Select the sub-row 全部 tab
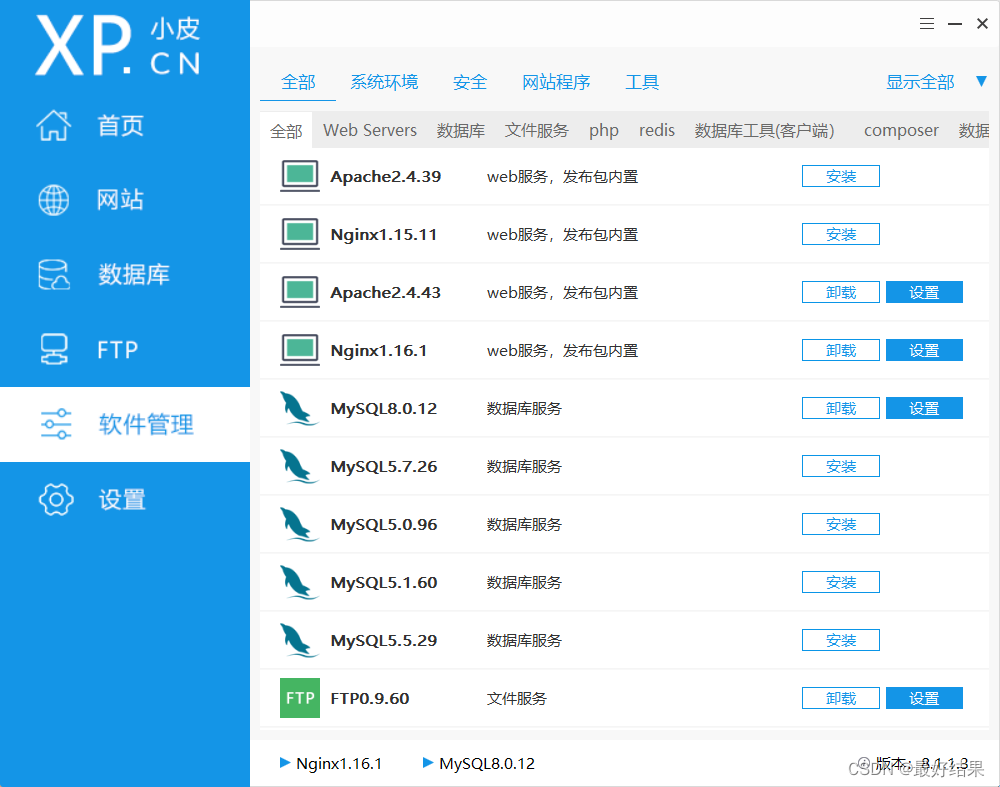 (286, 131)
